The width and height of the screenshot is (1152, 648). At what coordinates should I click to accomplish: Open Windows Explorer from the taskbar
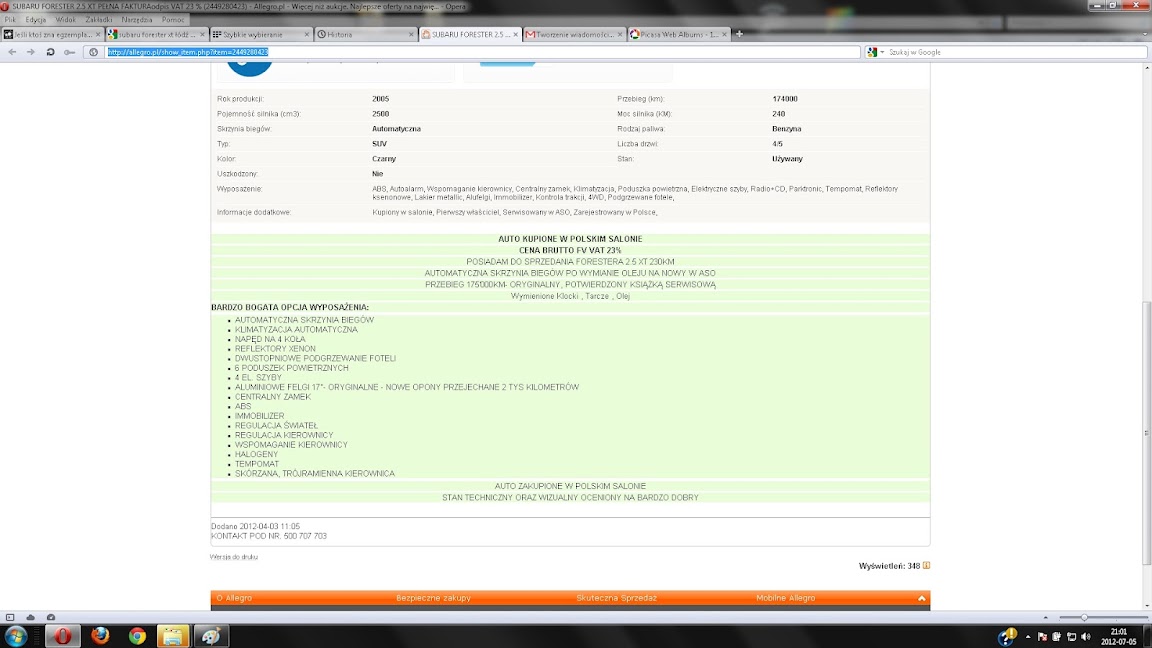click(173, 636)
